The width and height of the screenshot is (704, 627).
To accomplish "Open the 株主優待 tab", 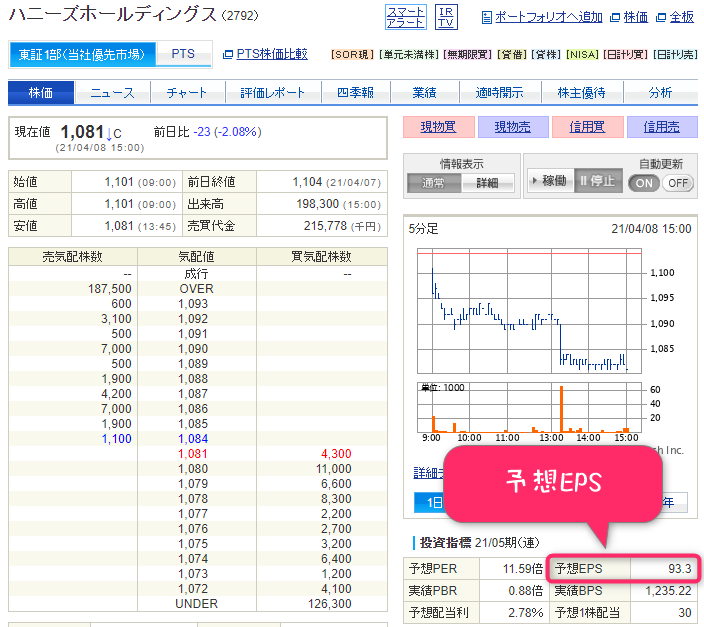I will point(582,93).
